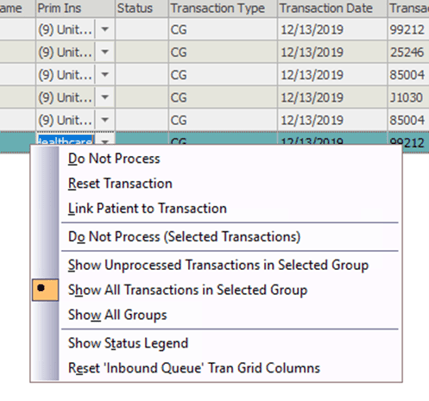The width and height of the screenshot is (429, 401).
Task: Open Prim Ins dropdown in J1030 row
Action: [105, 97]
